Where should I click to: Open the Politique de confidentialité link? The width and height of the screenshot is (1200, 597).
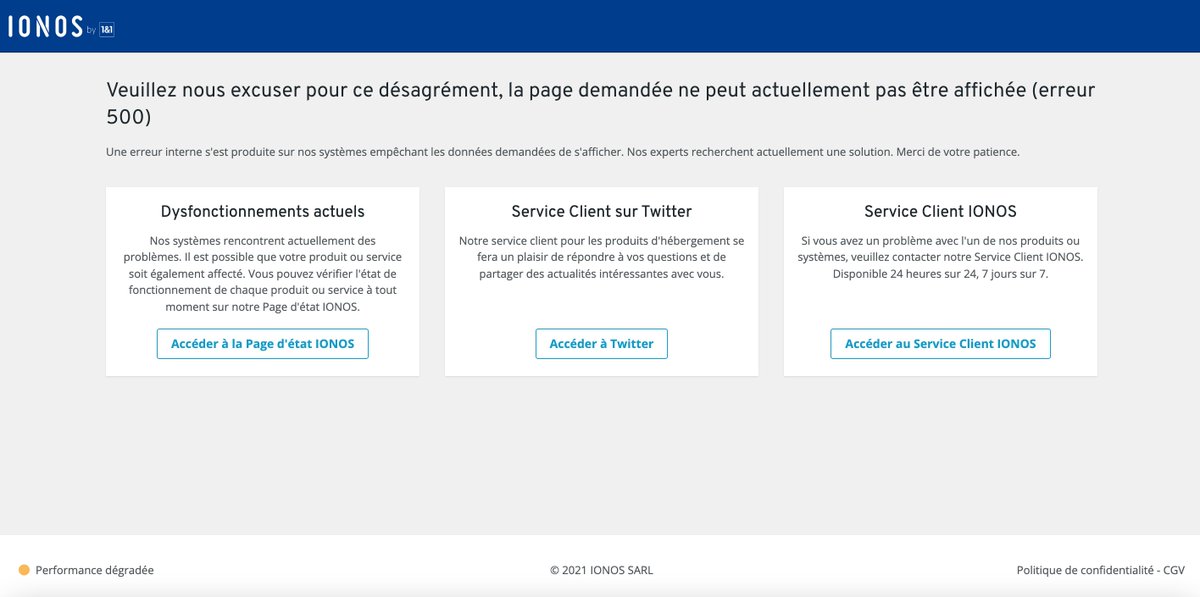pos(1085,570)
